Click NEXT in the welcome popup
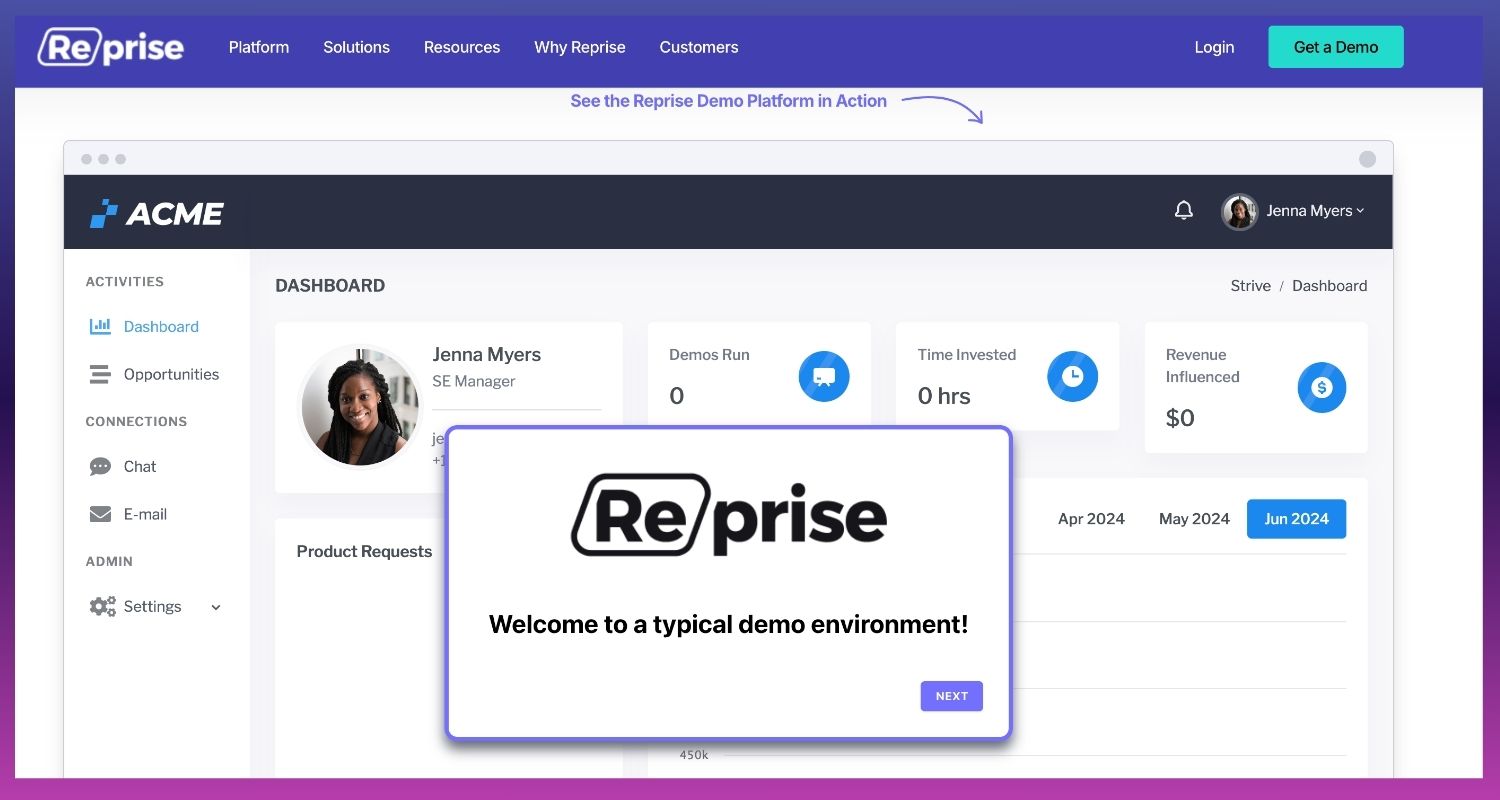The height and width of the screenshot is (800, 1500). point(951,696)
